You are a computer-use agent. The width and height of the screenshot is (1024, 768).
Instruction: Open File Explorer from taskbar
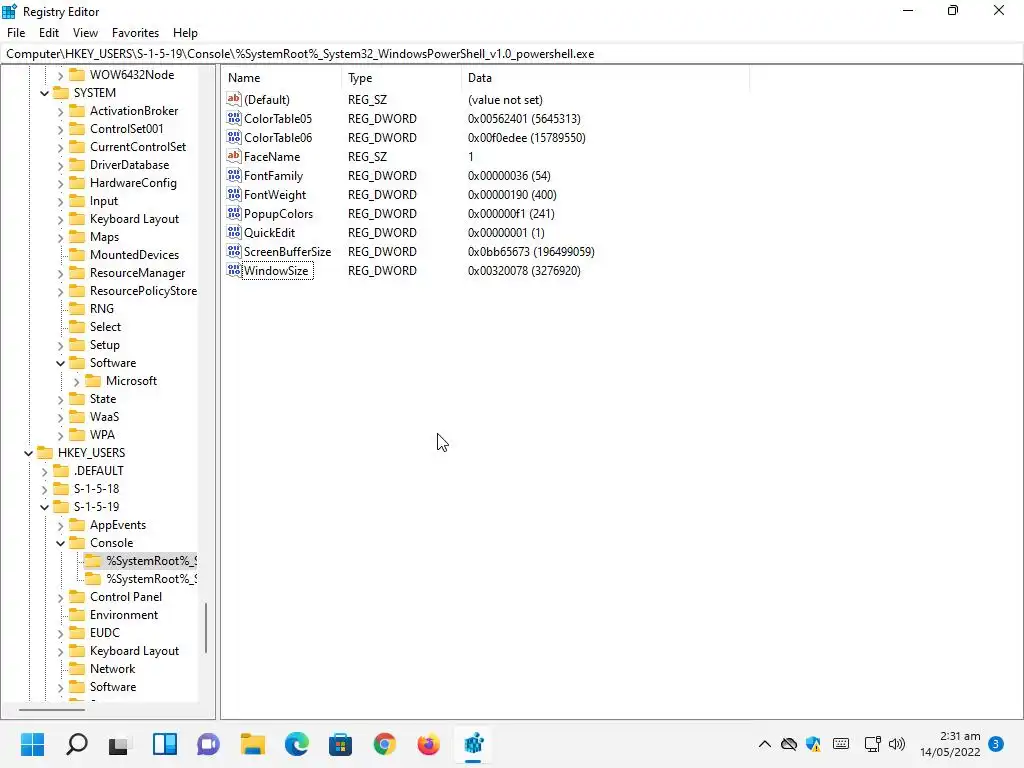pyautogui.click(x=253, y=744)
